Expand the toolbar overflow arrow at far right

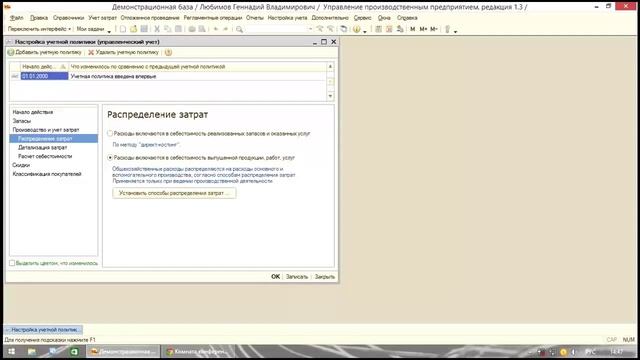(x=456, y=31)
